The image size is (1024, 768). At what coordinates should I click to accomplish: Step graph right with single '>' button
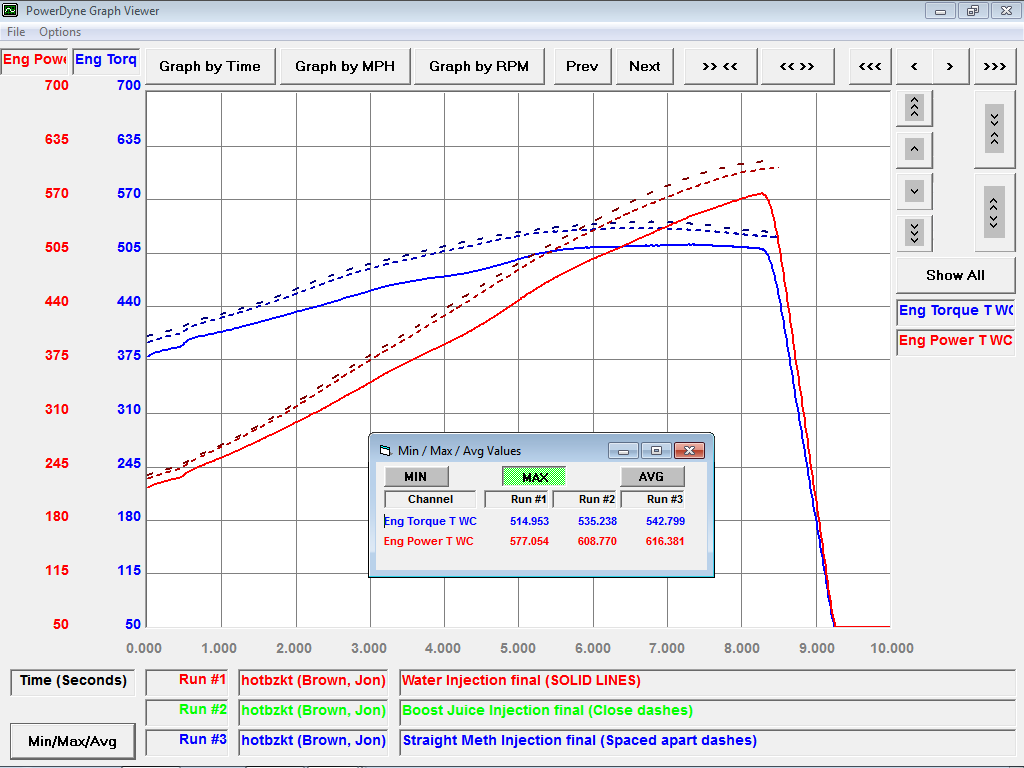click(x=950, y=66)
